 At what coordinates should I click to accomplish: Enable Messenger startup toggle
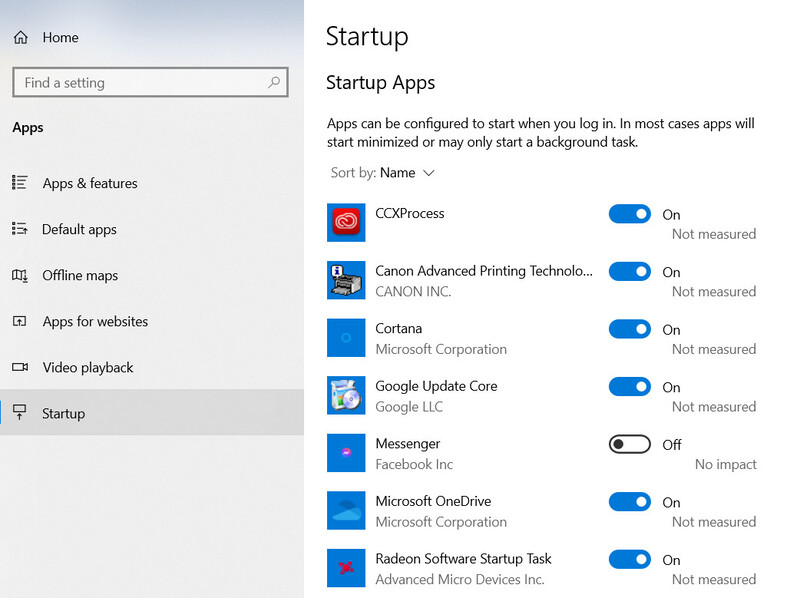click(630, 444)
